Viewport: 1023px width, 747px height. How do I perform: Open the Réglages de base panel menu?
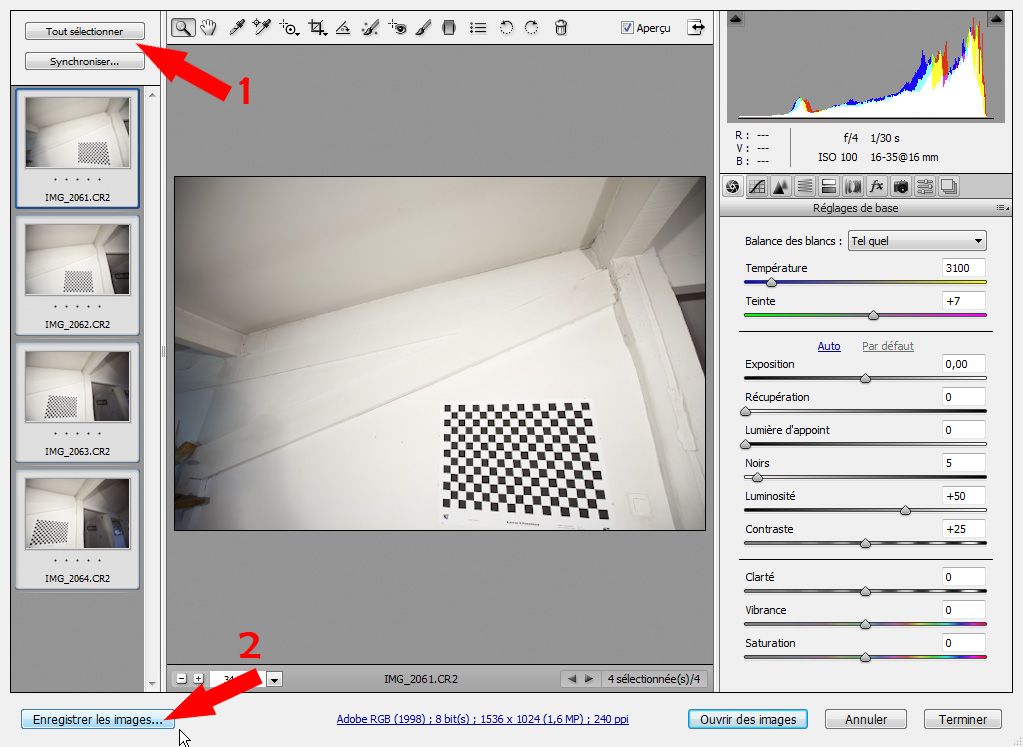1003,207
